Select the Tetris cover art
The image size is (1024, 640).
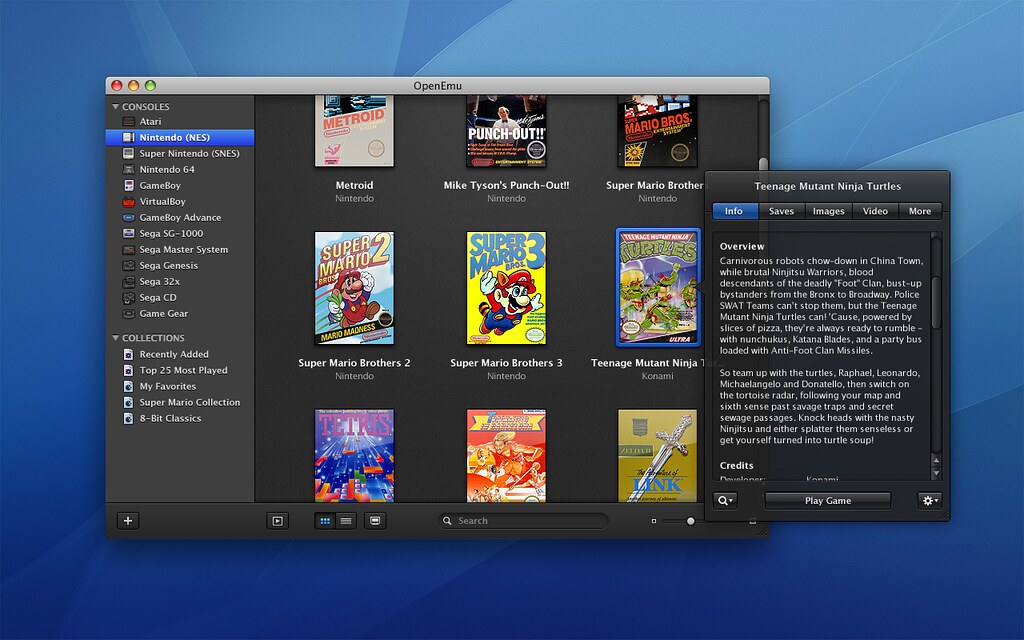point(355,455)
